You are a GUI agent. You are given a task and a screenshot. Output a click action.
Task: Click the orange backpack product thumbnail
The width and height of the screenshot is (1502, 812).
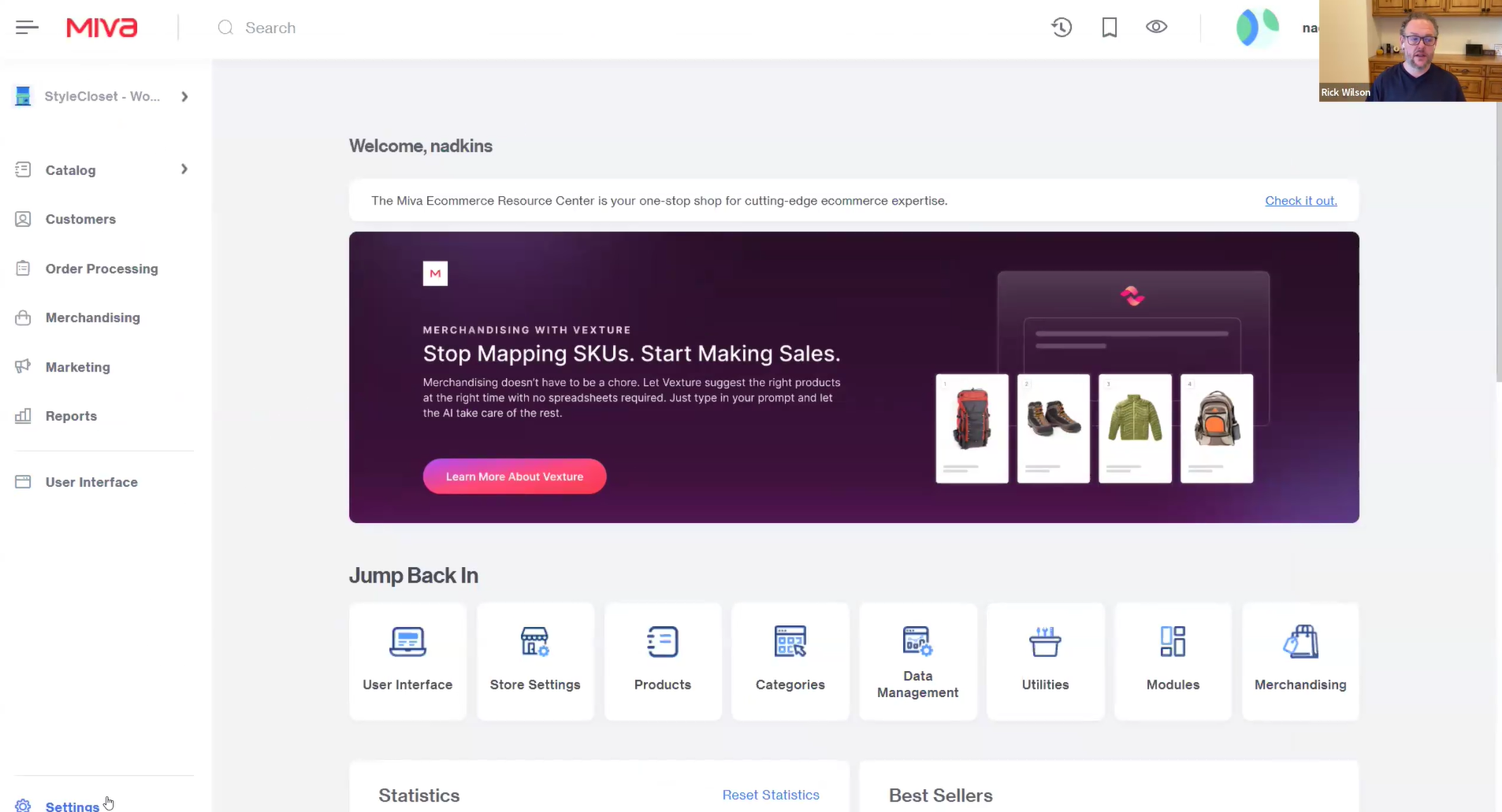1217,428
